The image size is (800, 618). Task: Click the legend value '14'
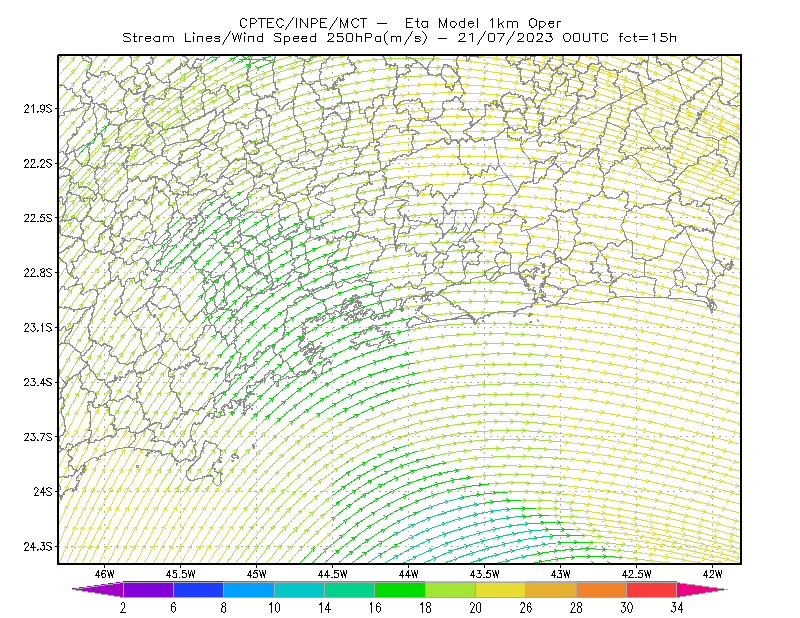(x=324, y=608)
